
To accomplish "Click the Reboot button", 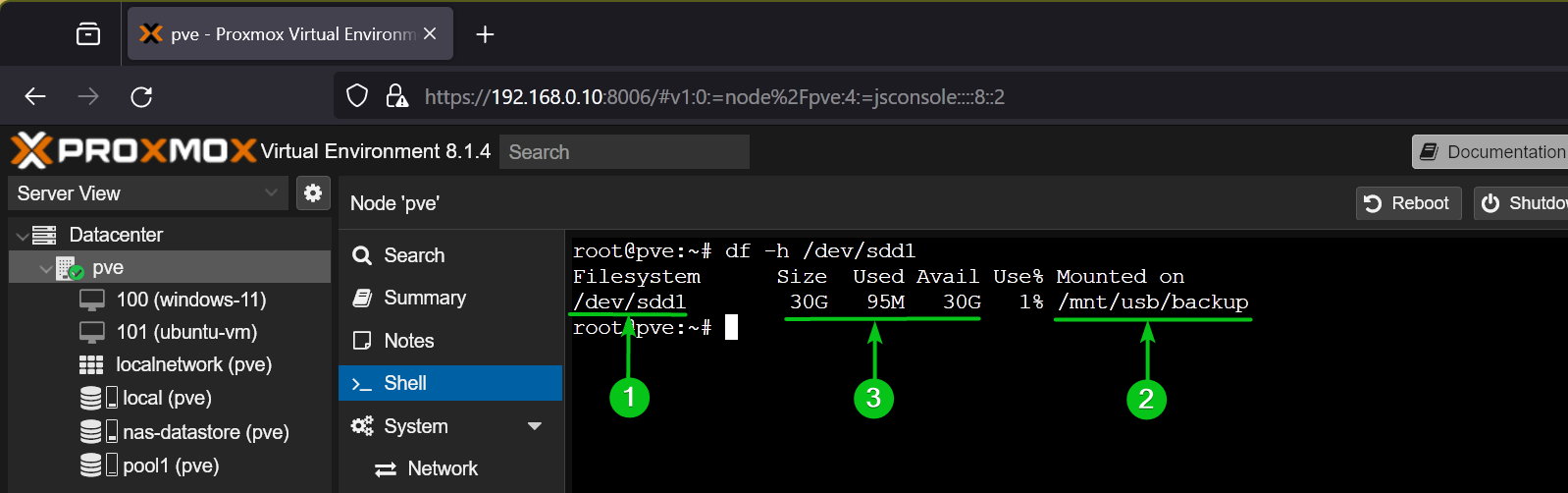I will click(x=1408, y=203).
